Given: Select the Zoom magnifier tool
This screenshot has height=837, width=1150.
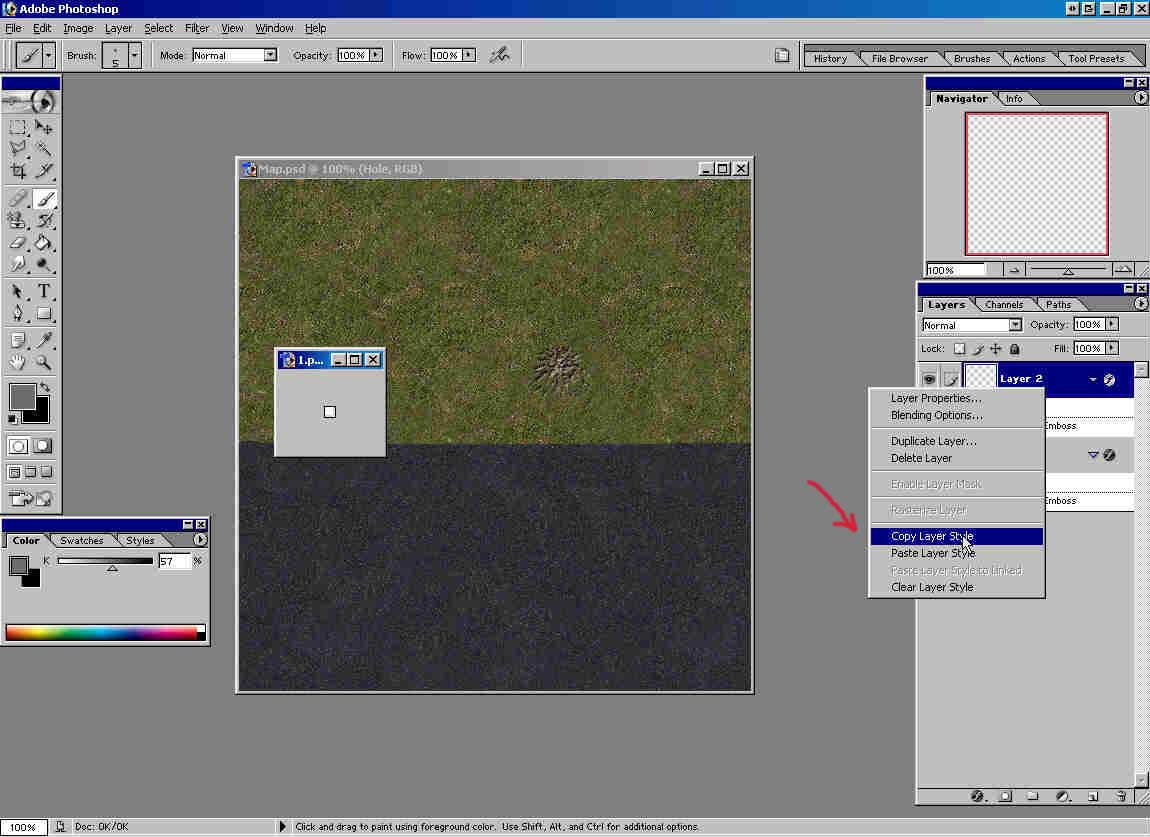Looking at the screenshot, I should pyautogui.click(x=44, y=363).
